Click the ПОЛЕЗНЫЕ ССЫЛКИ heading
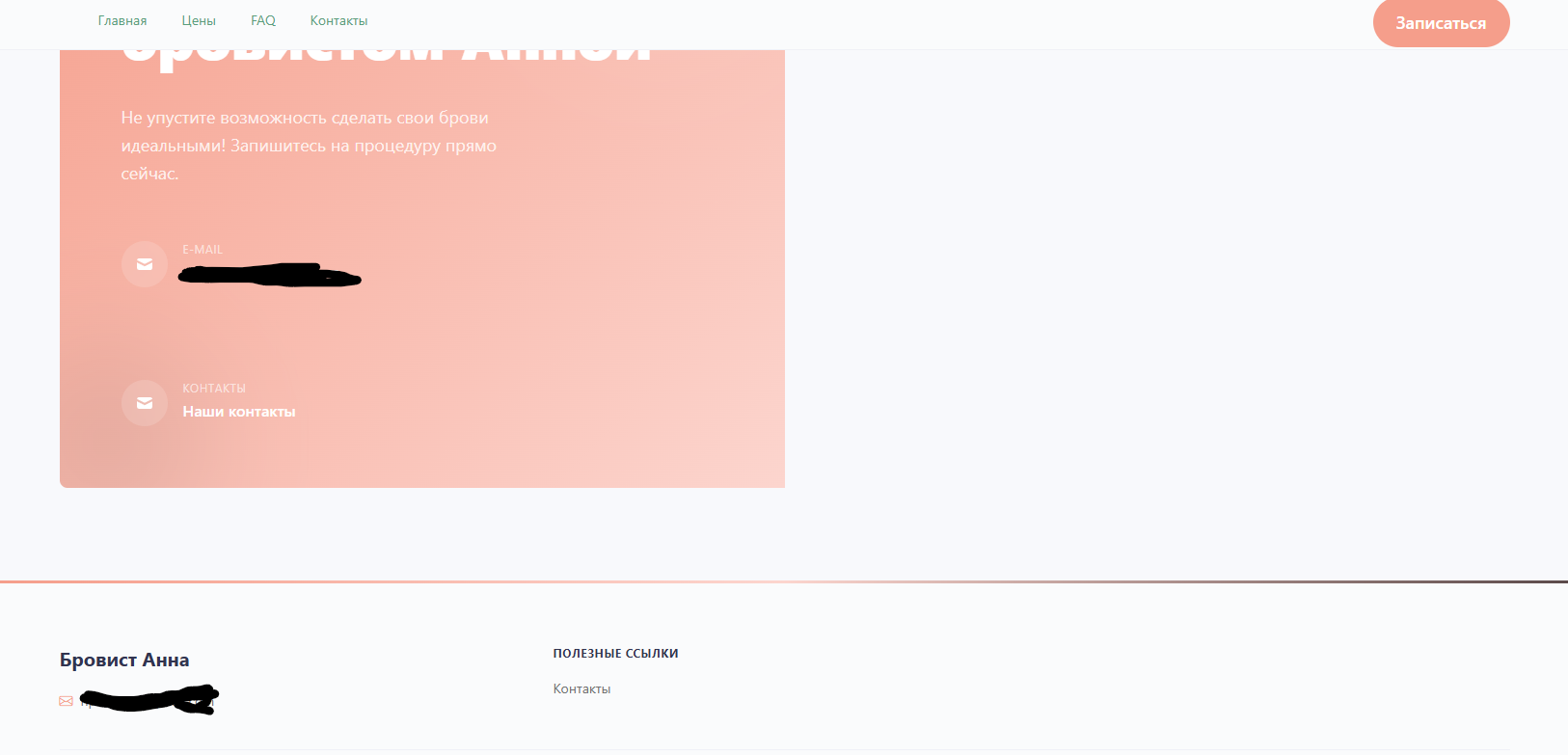 pos(615,653)
